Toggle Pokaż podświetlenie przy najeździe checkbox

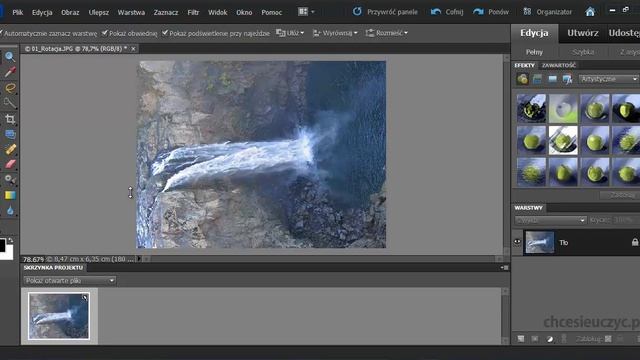coord(165,33)
